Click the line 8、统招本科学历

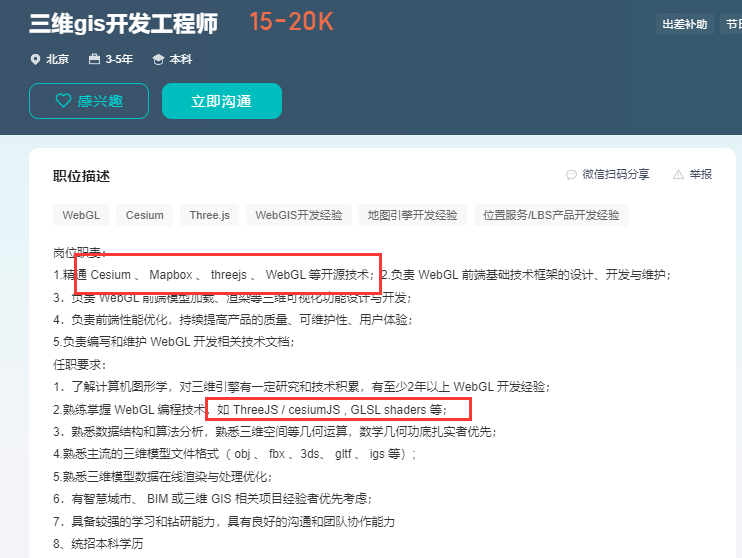98,543
